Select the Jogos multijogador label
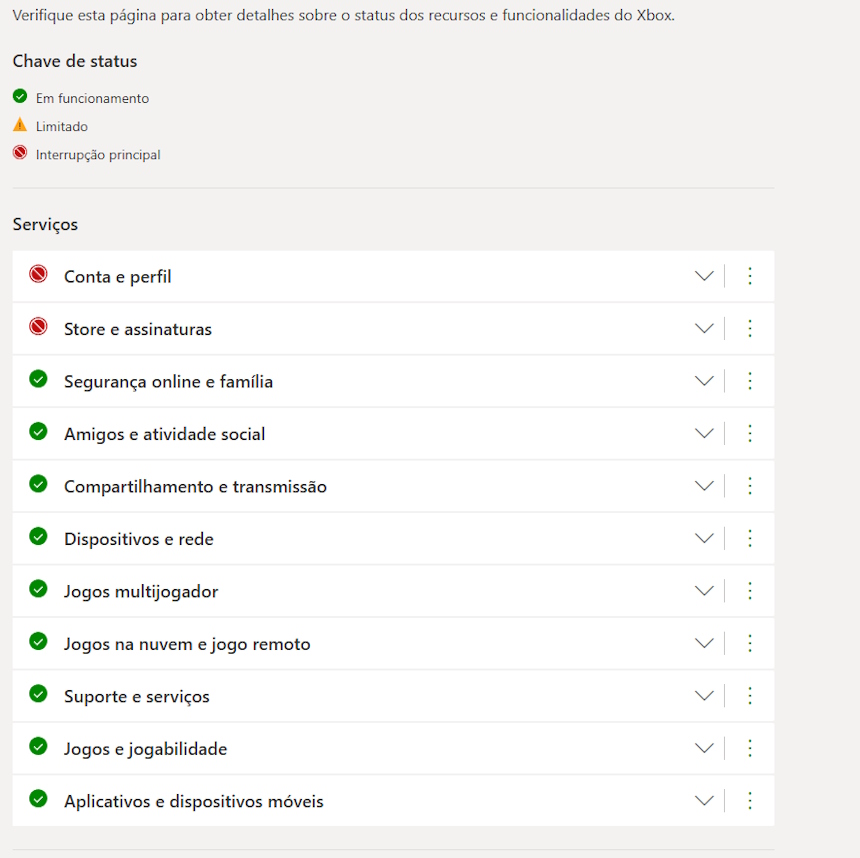 tap(141, 592)
